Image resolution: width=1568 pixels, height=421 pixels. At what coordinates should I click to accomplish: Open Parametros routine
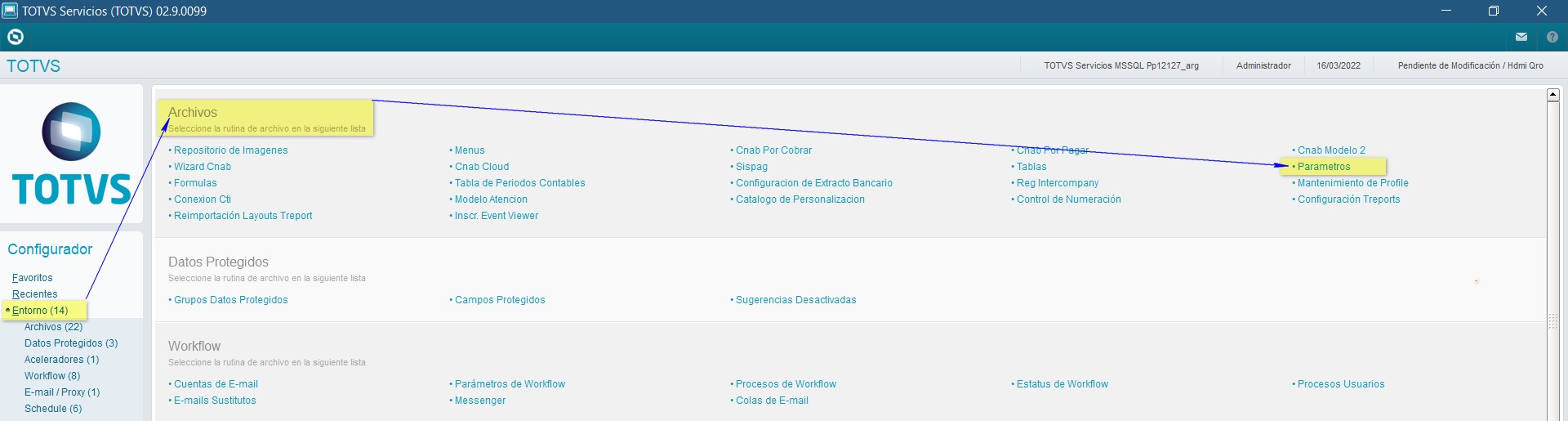(1324, 167)
